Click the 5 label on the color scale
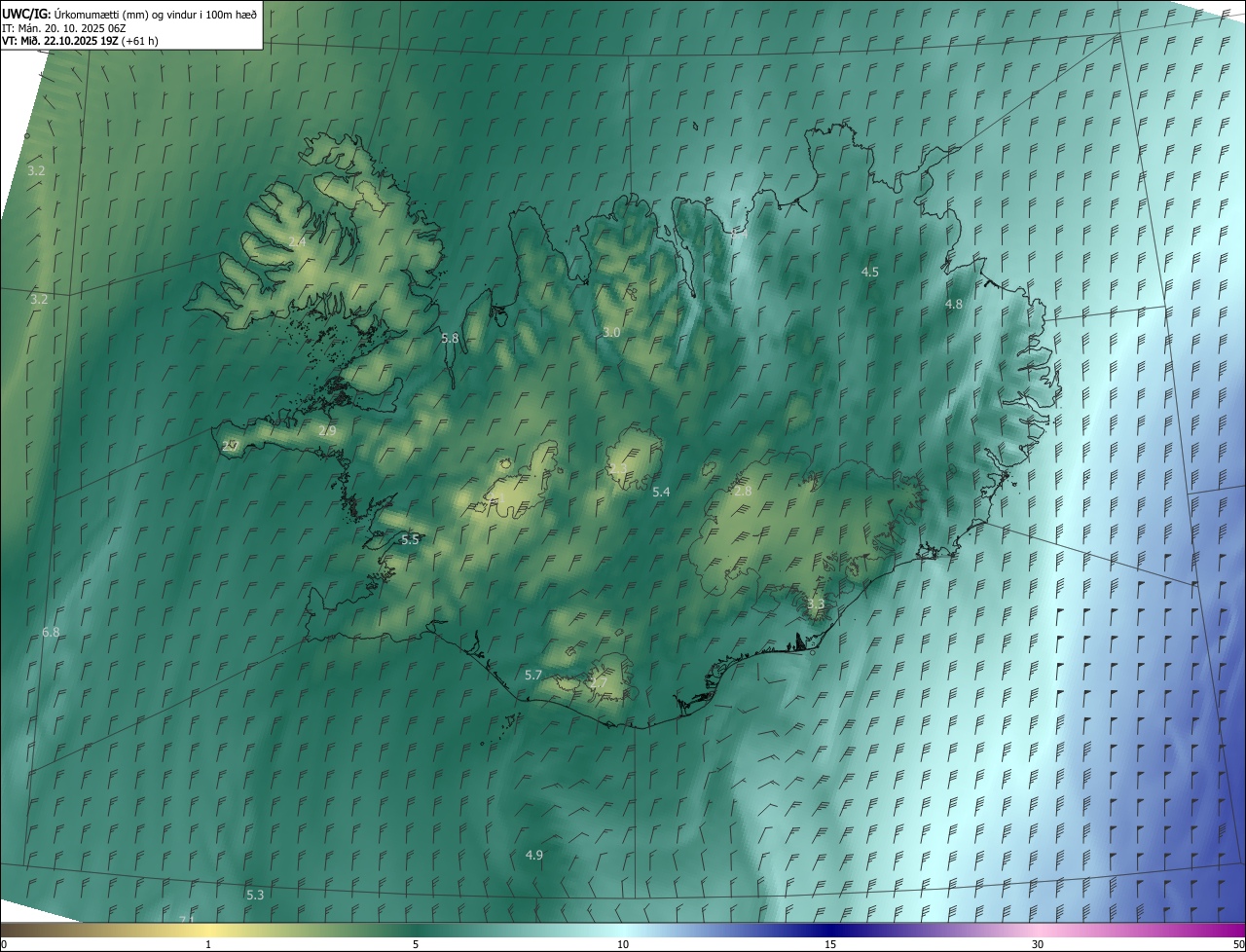Viewport: 1246px width, 952px height. click(416, 944)
